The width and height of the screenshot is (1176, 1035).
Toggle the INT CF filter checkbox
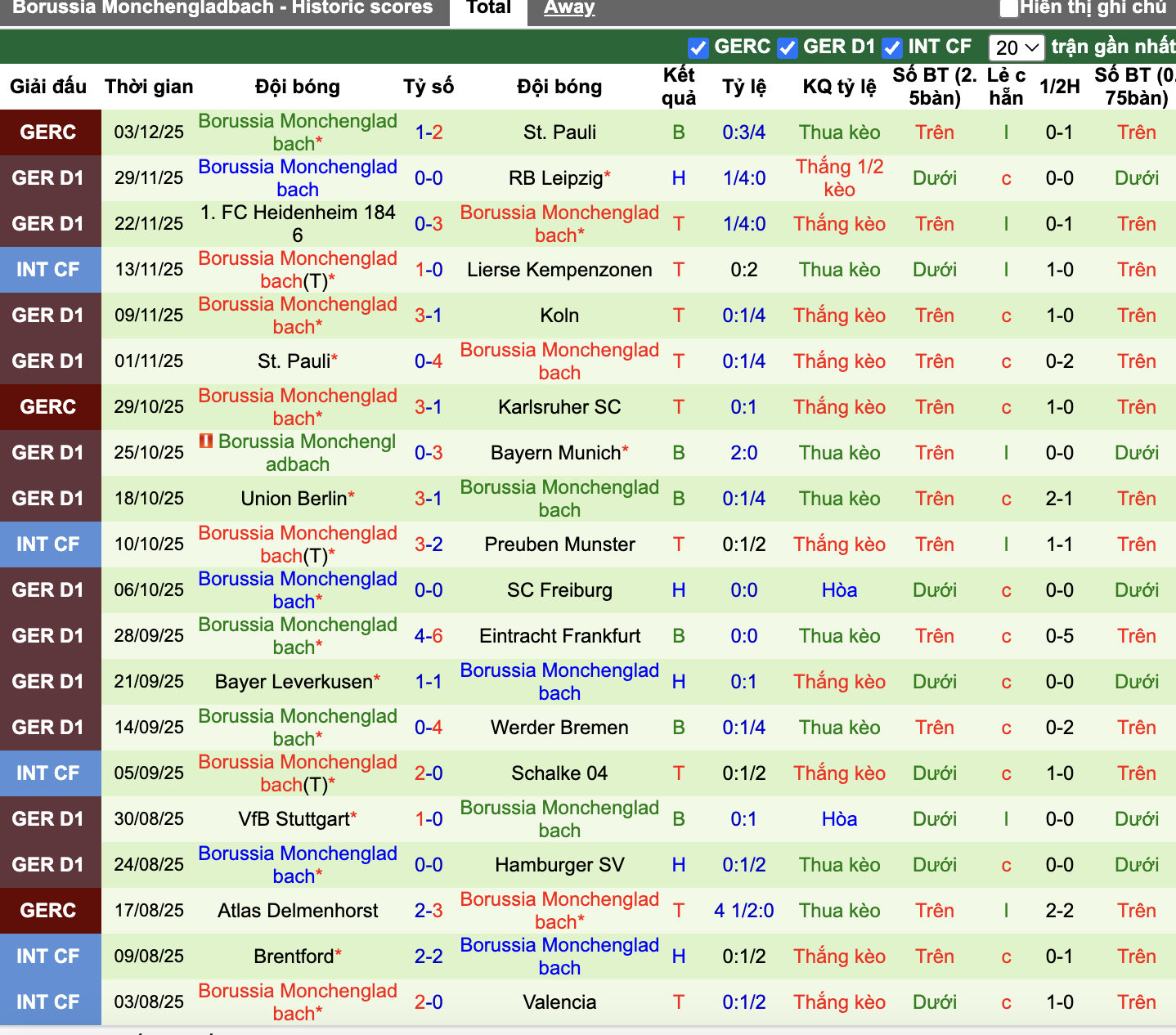pos(891,47)
